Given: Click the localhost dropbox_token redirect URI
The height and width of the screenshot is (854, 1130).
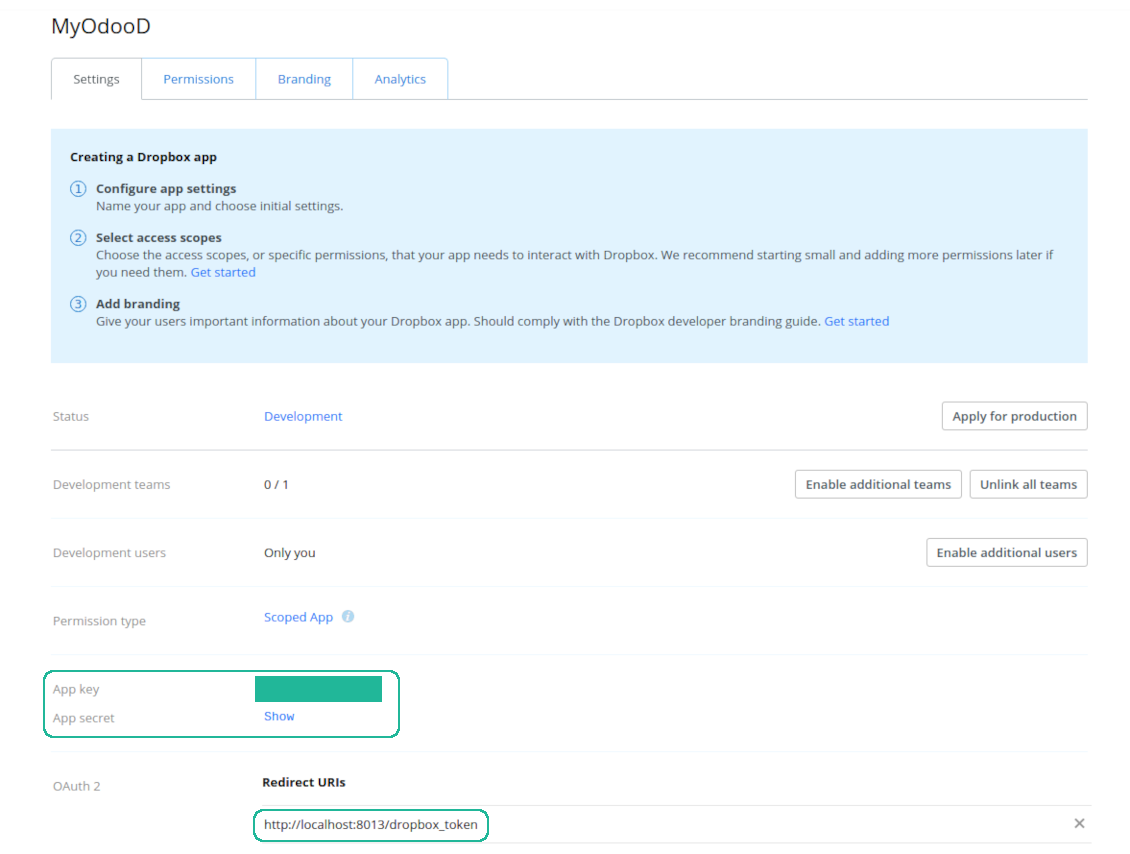Looking at the screenshot, I should (370, 825).
